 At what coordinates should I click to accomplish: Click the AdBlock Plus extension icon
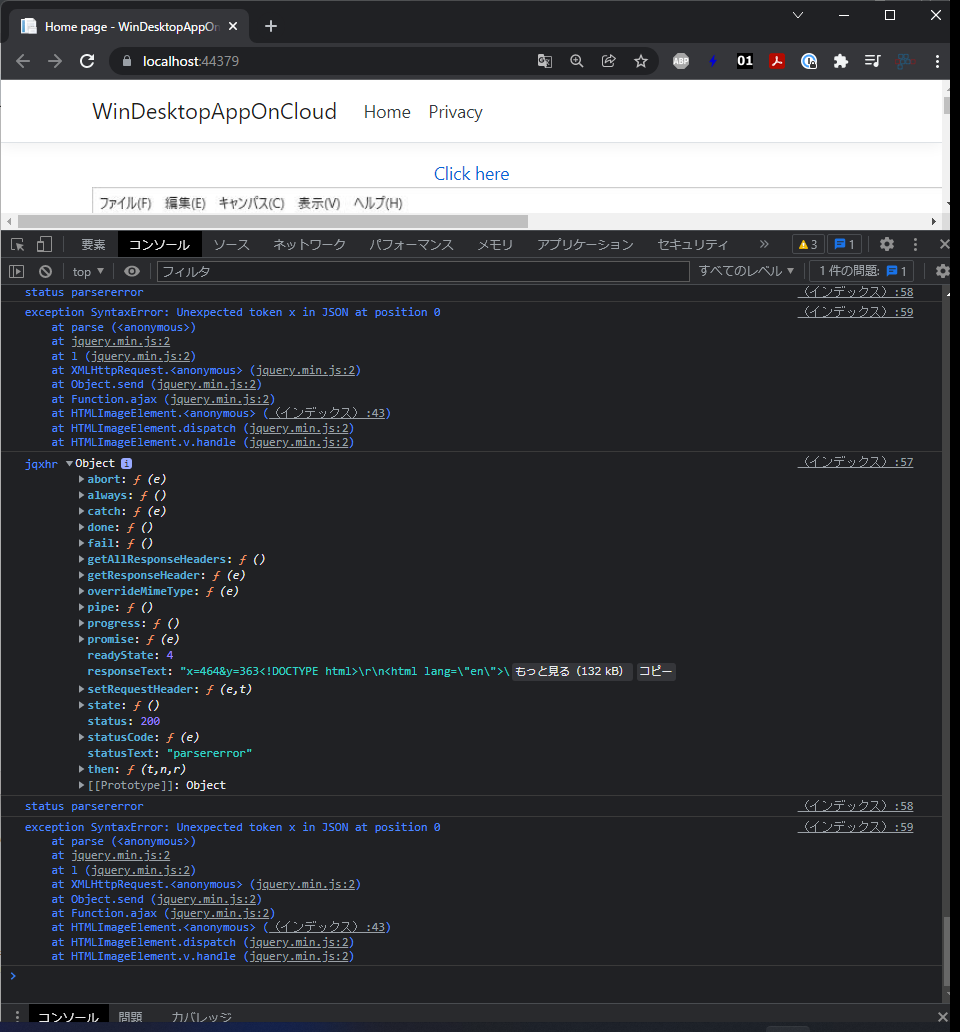tap(681, 61)
